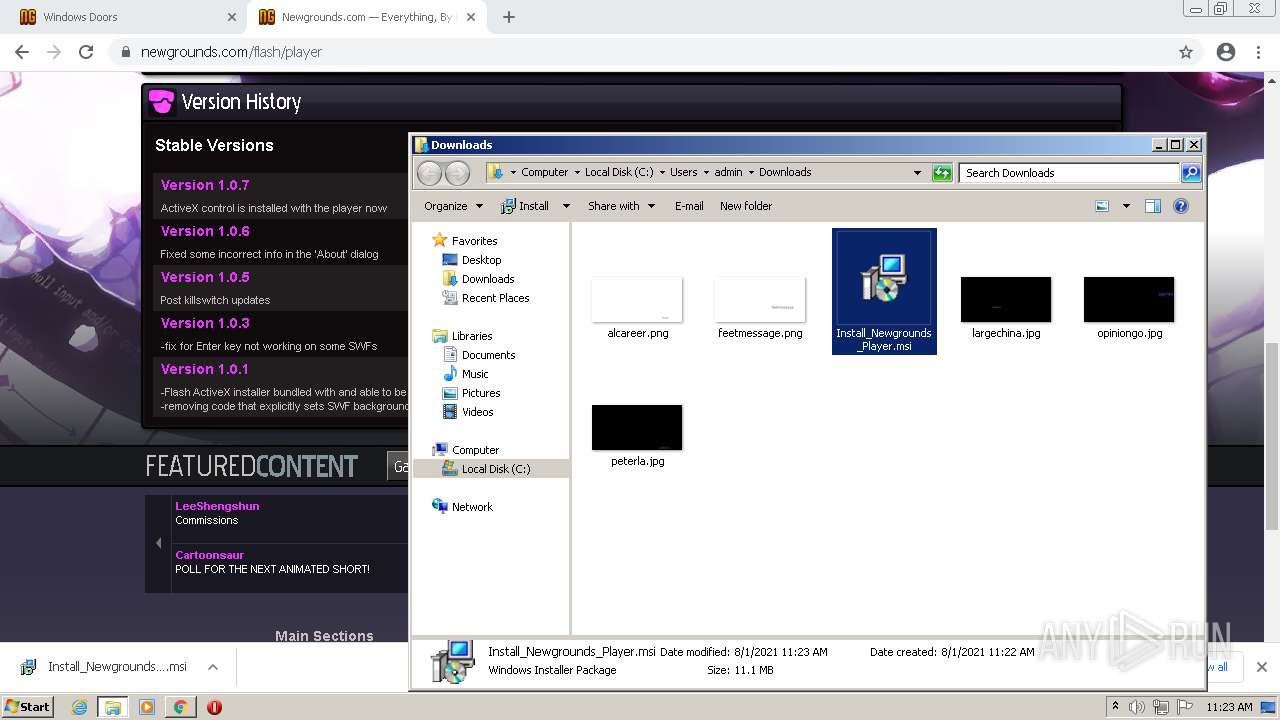Create a New folder
Image resolution: width=1280 pixels, height=720 pixels.
[x=746, y=206]
